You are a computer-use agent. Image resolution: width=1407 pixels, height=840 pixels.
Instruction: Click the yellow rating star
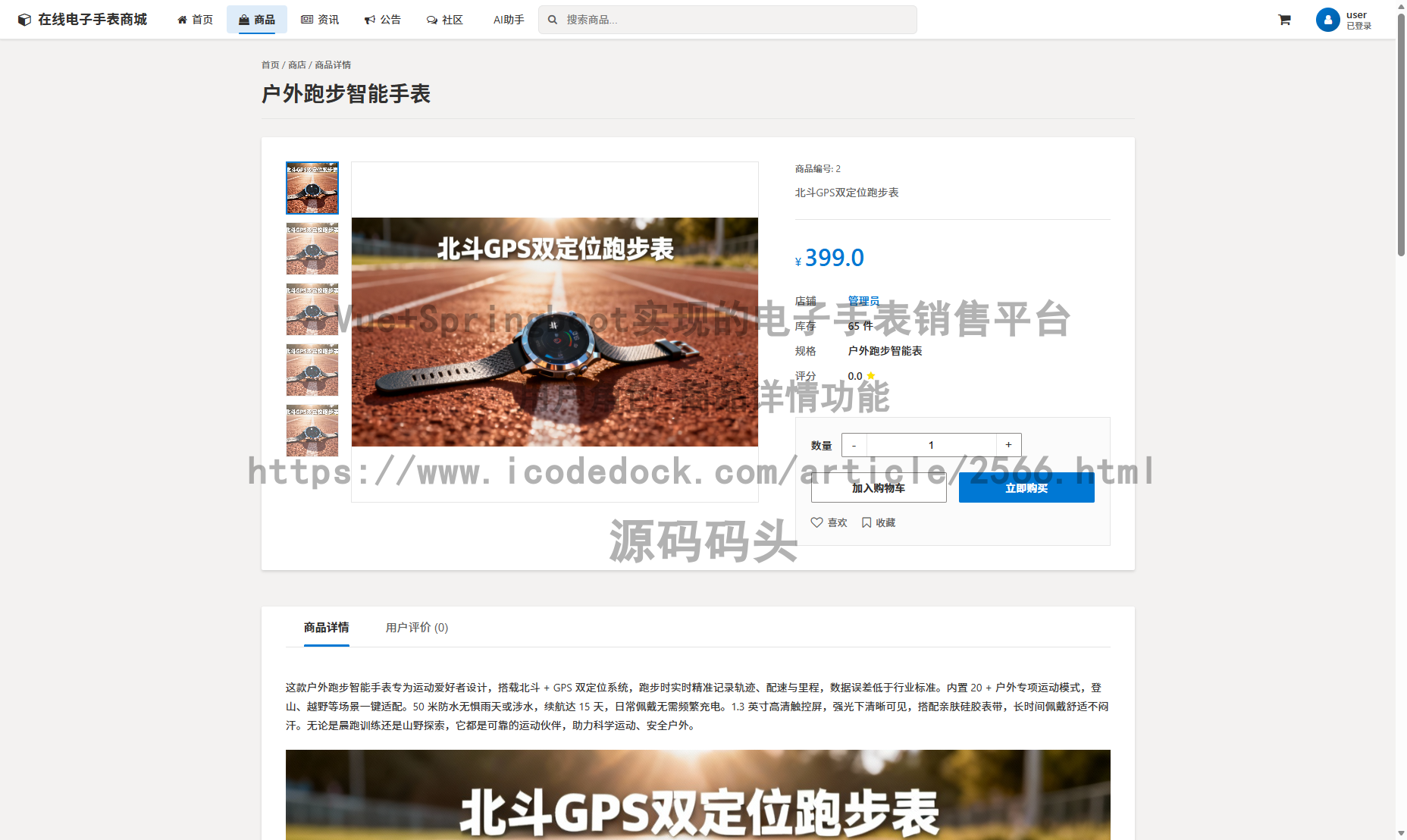pos(870,375)
